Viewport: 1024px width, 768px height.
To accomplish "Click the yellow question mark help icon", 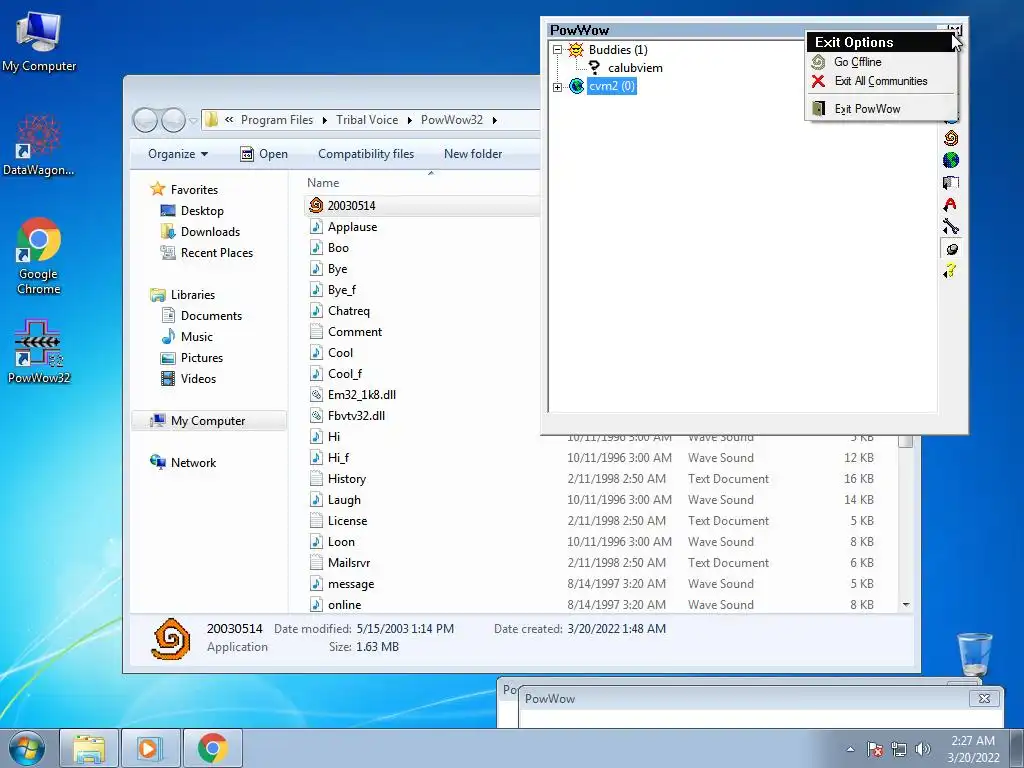I will pos(951,271).
